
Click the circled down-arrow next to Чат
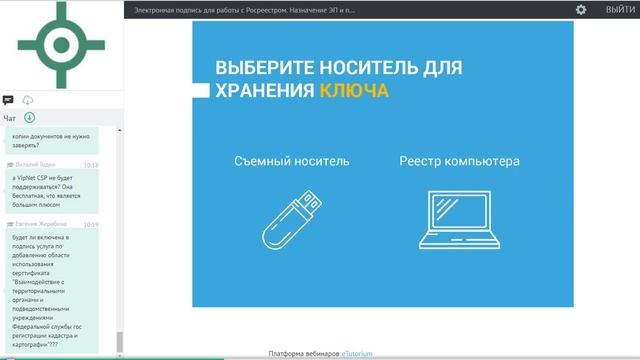point(29,118)
